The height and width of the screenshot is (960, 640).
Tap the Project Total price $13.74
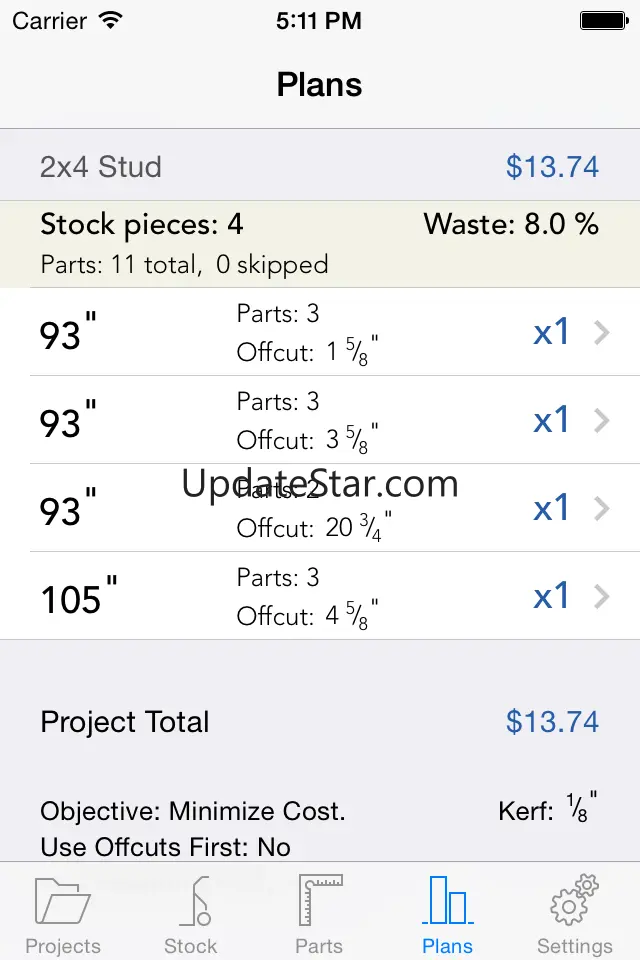(552, 722)
